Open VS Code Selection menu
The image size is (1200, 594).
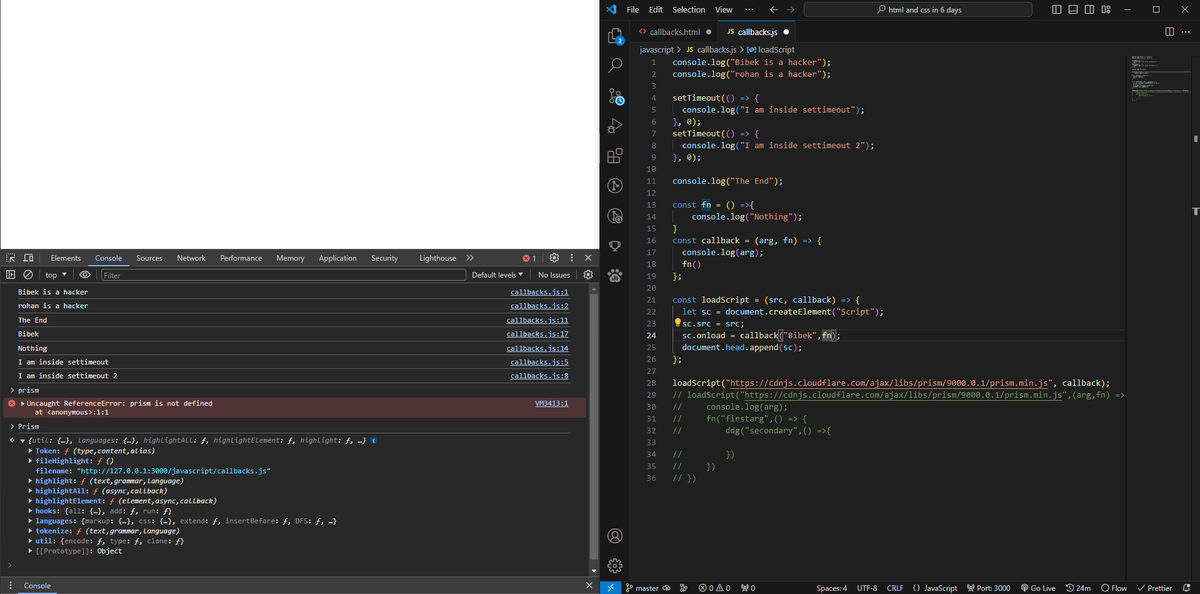point(688,9)
